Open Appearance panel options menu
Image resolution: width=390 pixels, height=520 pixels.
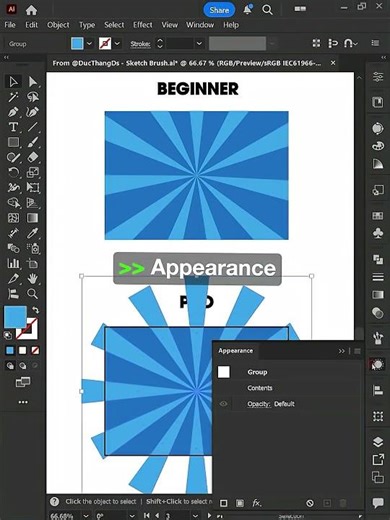pyautogui.click(x=357, y=351)
